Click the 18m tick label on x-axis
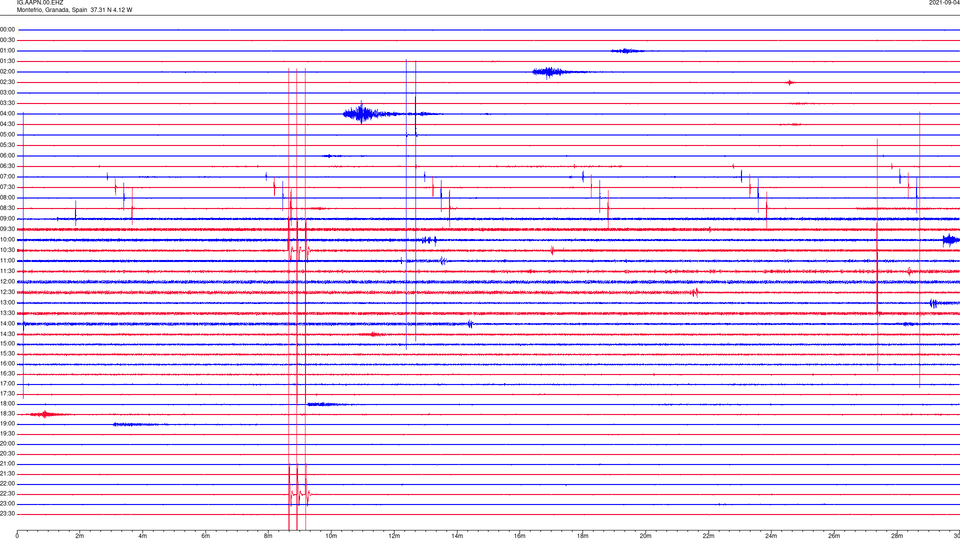The image size is (960, 540). [583, 536]
